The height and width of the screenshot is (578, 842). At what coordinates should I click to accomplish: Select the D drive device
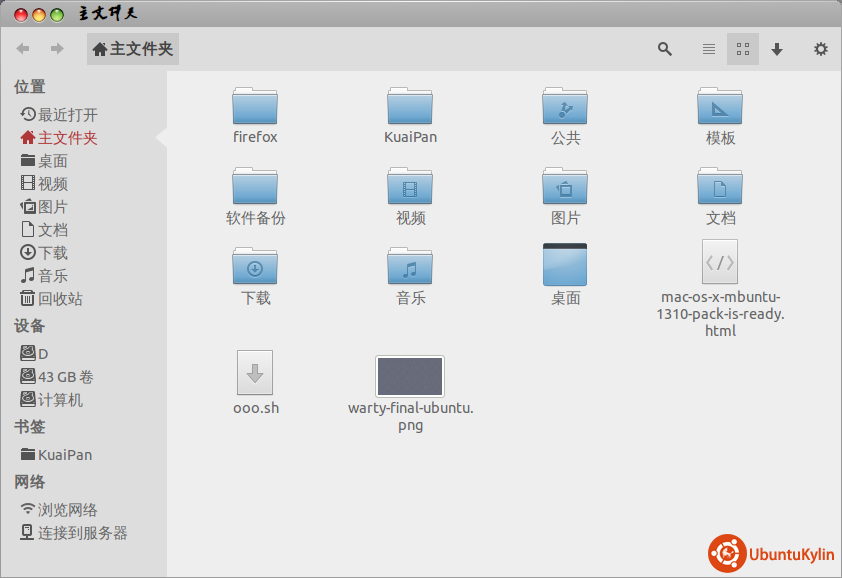pyautogui.click(x=42, y=354)
